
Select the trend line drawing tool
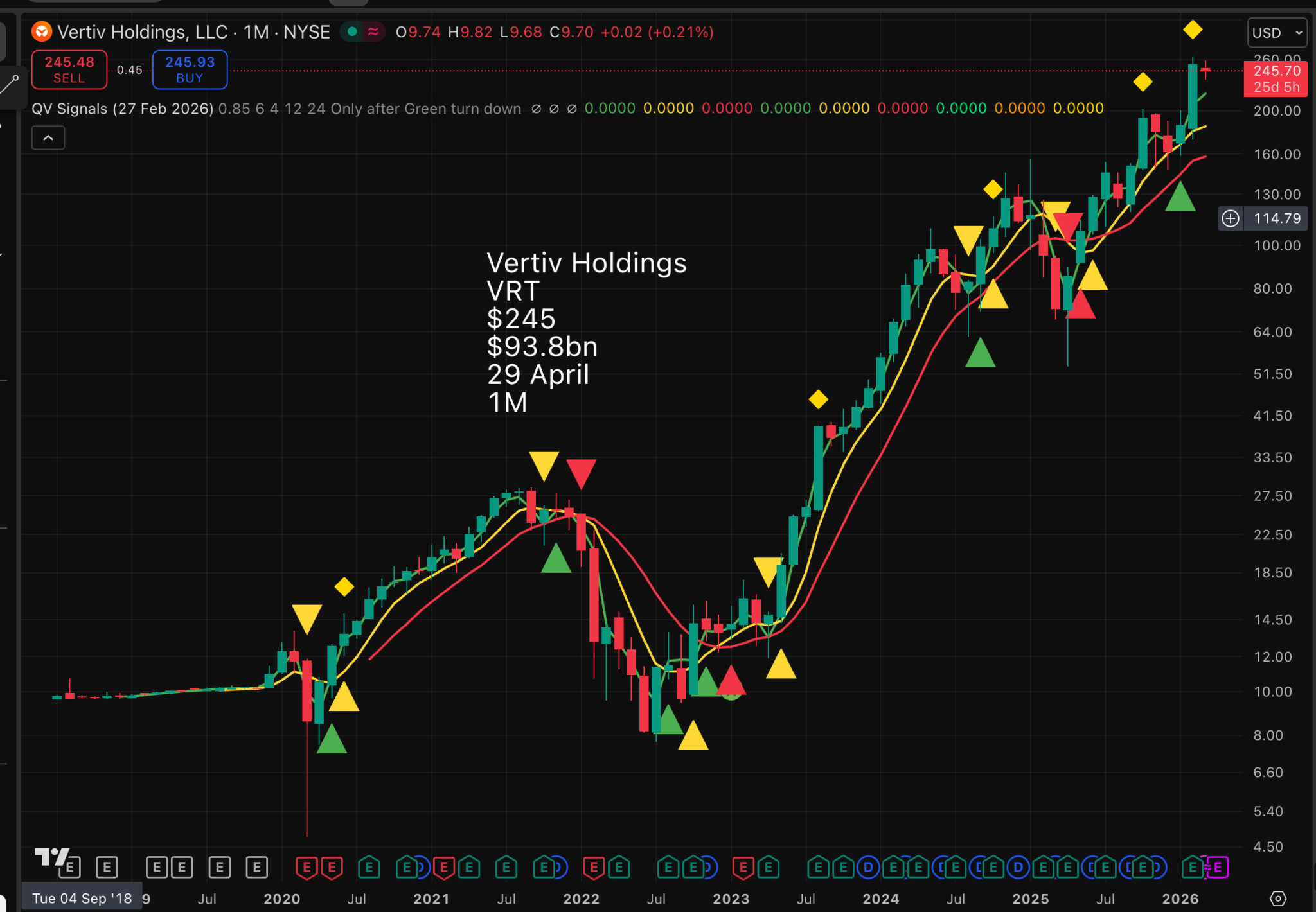tap(9, 84)
